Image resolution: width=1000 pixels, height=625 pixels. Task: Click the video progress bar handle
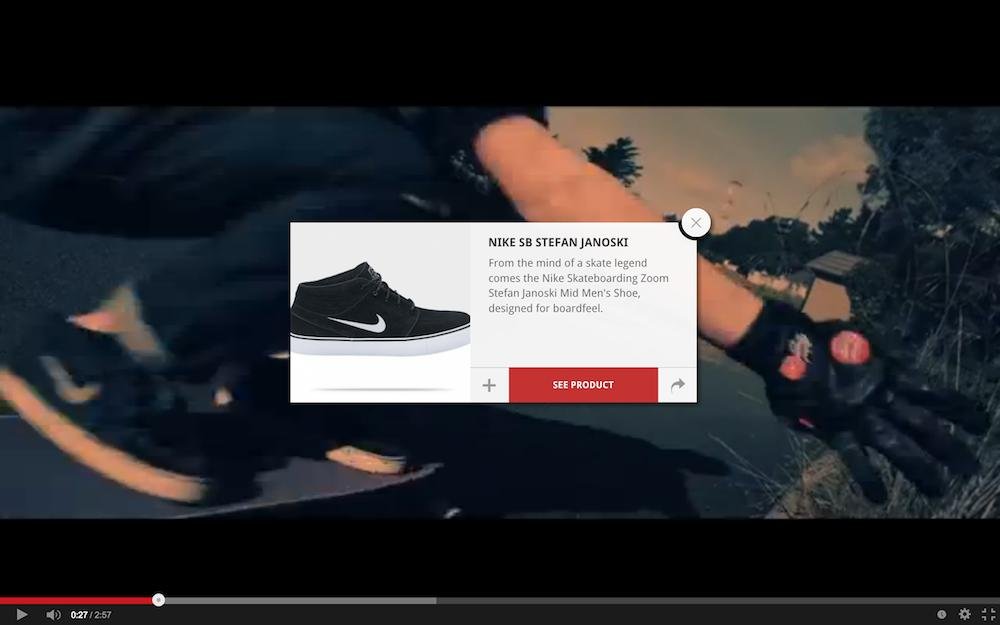click(x=158, y=599)
